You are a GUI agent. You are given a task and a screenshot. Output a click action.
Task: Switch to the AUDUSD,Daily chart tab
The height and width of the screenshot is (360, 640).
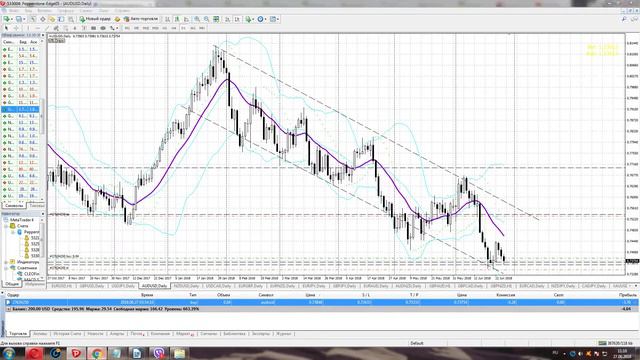pos(154,286)
